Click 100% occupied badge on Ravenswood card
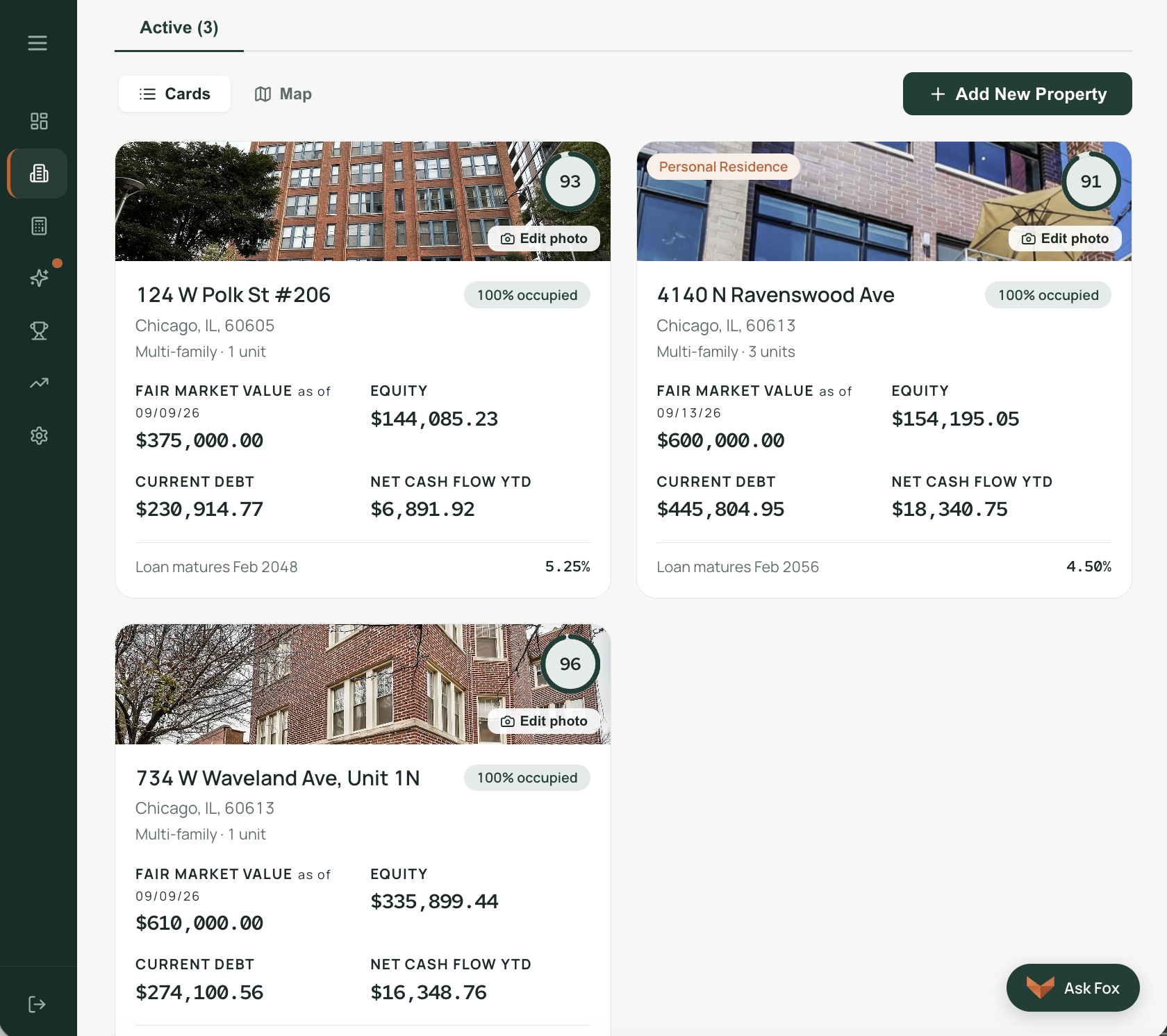This screenshot has width=1167, height=1036. click(x=1048, y=295)
